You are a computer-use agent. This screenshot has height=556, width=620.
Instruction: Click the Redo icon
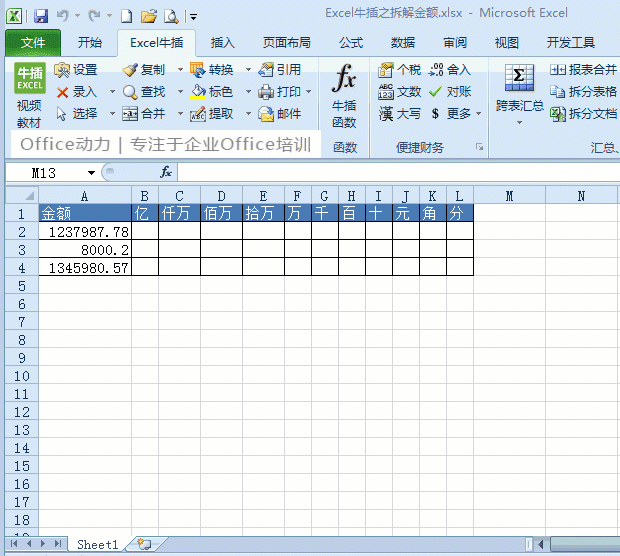(94, 16)
